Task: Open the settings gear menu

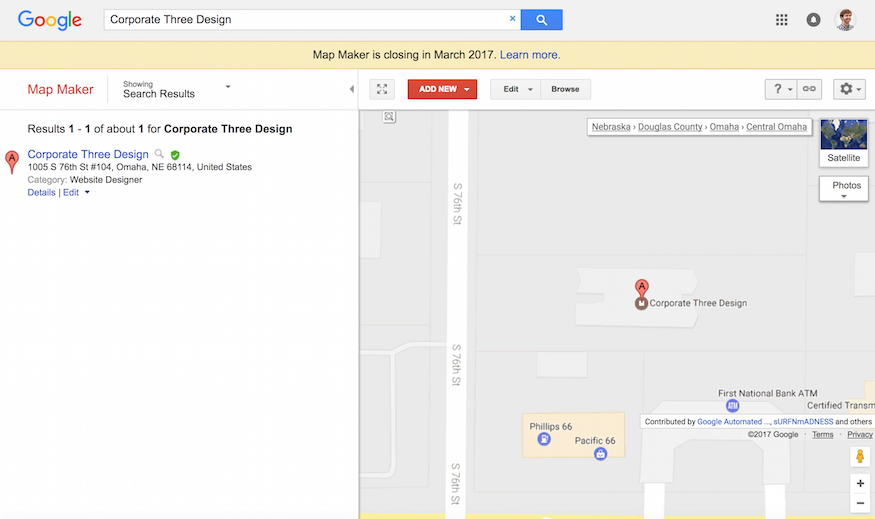Action: [x=849, y=89]
